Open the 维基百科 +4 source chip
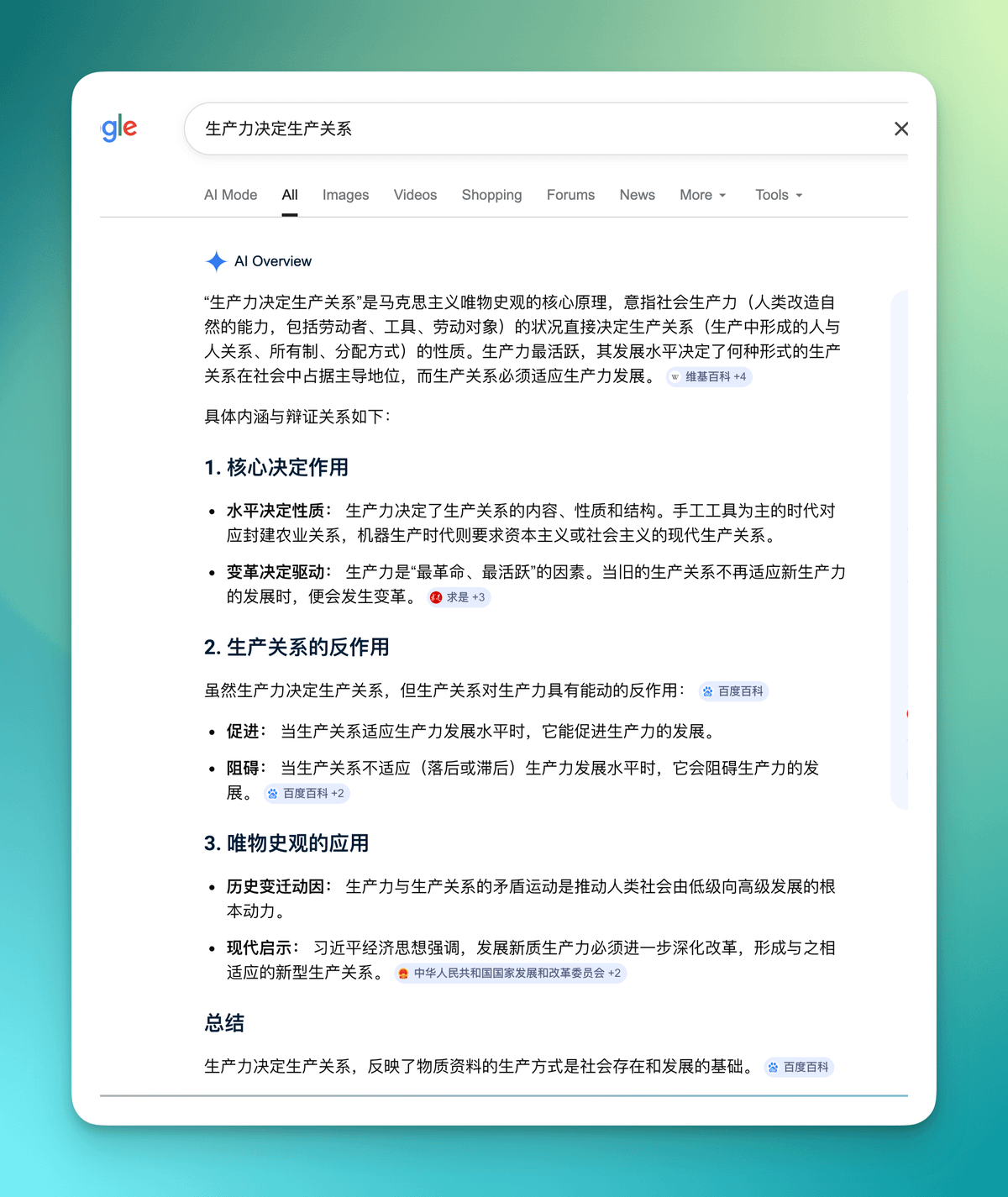 click(709, 377)
